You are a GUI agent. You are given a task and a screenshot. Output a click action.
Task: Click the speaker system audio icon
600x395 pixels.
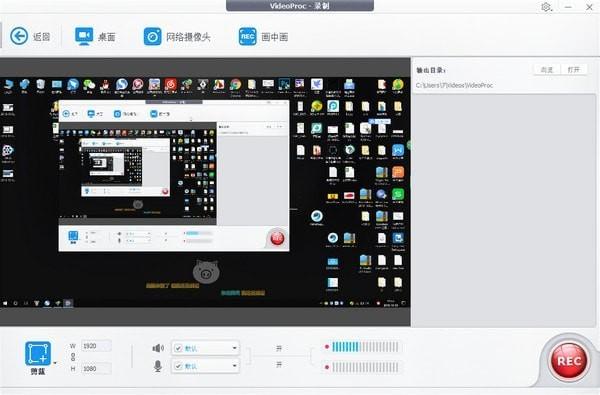tap(158, 348)
